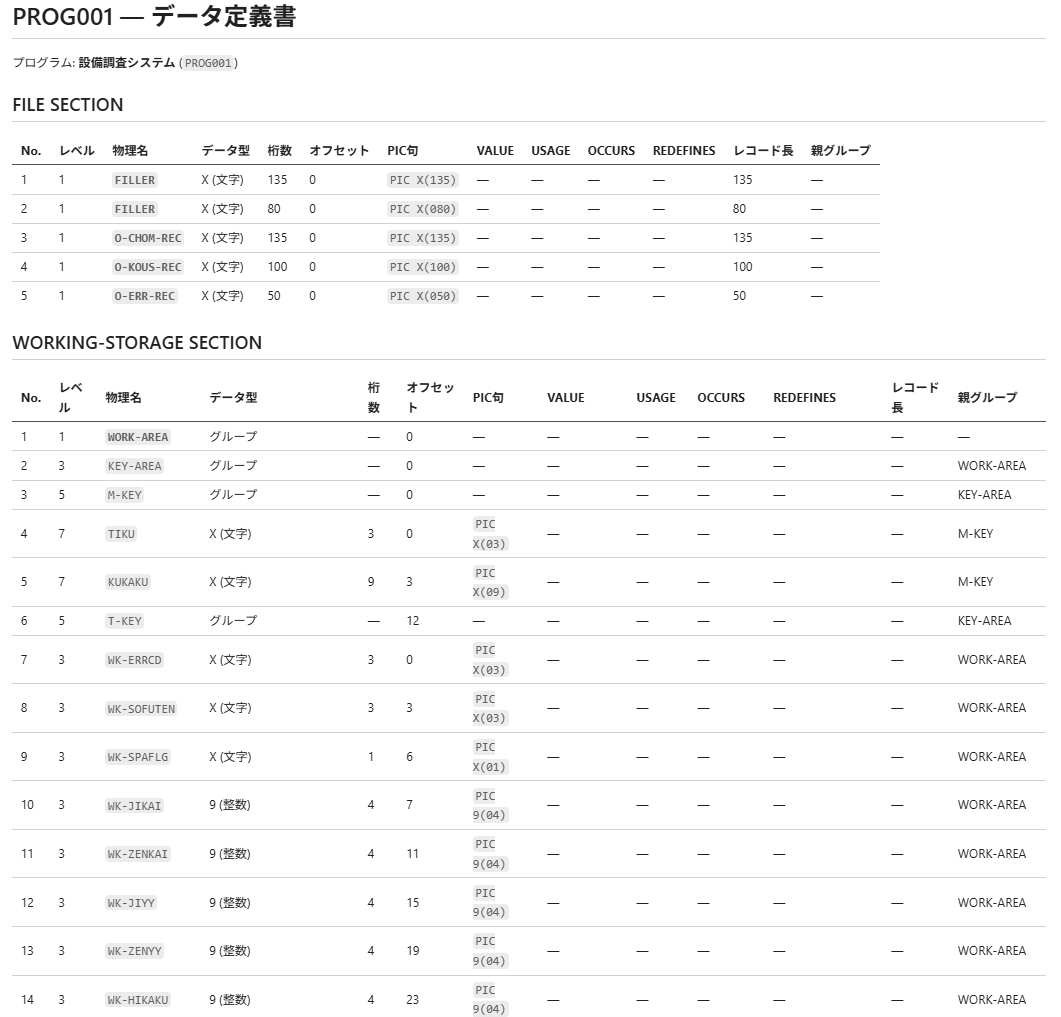1061x1017 pixels.
Task: Click the 親グループ cell in the TIKU row
Action: pyautogui.click(x=975, y=534)
